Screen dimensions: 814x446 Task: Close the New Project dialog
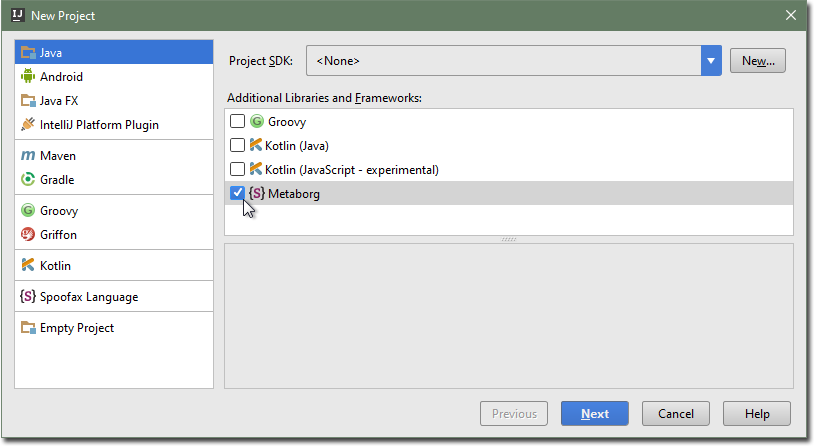[x=791, y=16]
